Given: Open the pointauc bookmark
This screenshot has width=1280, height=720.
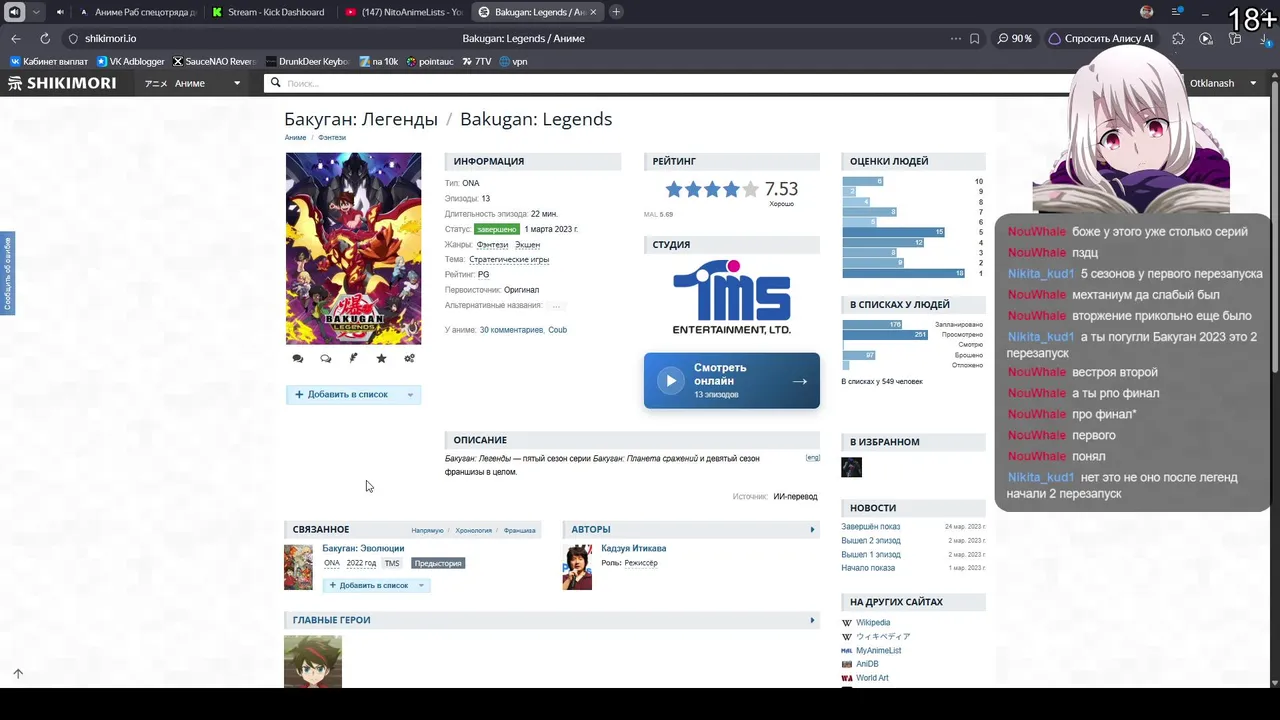Looking at the screenshot, I should click(429, 62).
